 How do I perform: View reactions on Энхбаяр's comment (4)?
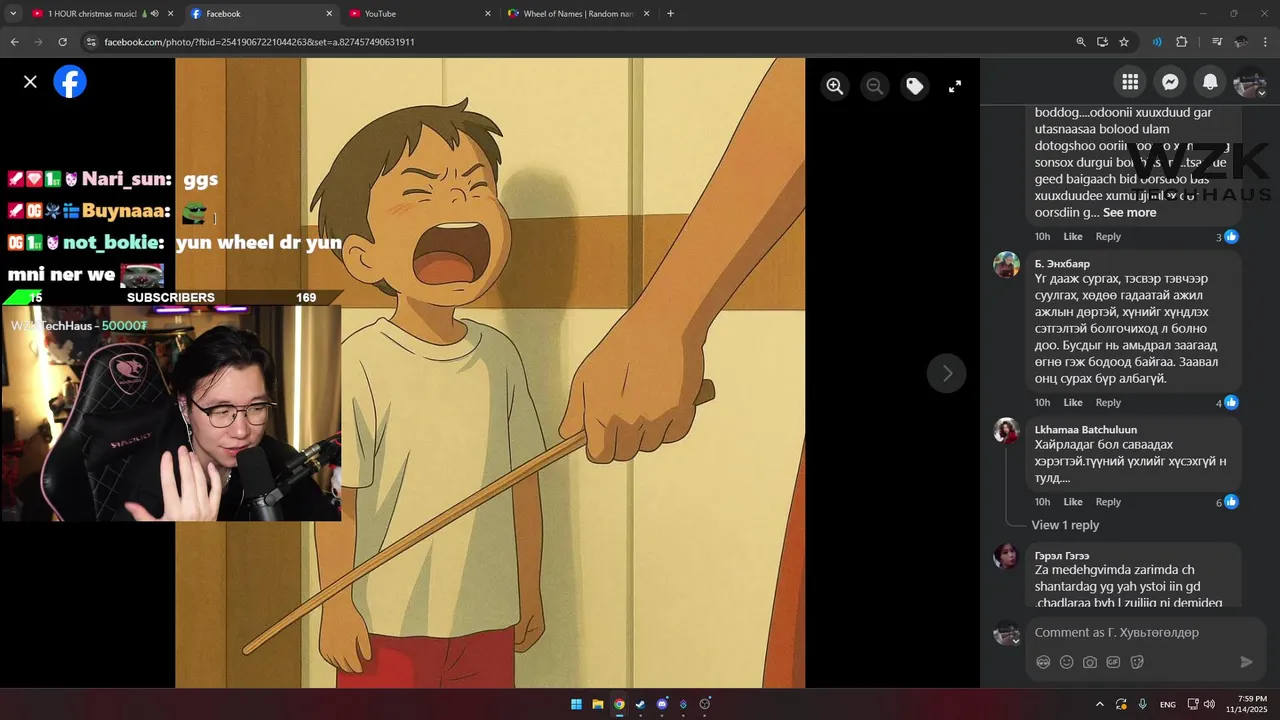[1227, 402]
